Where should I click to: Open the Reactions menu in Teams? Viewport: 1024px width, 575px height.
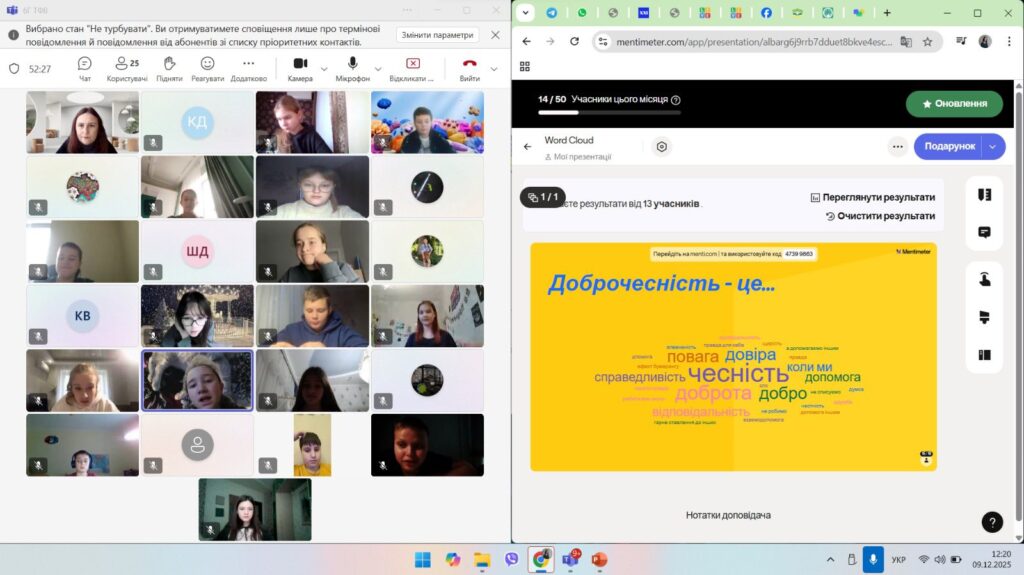[x=207, y=67]
